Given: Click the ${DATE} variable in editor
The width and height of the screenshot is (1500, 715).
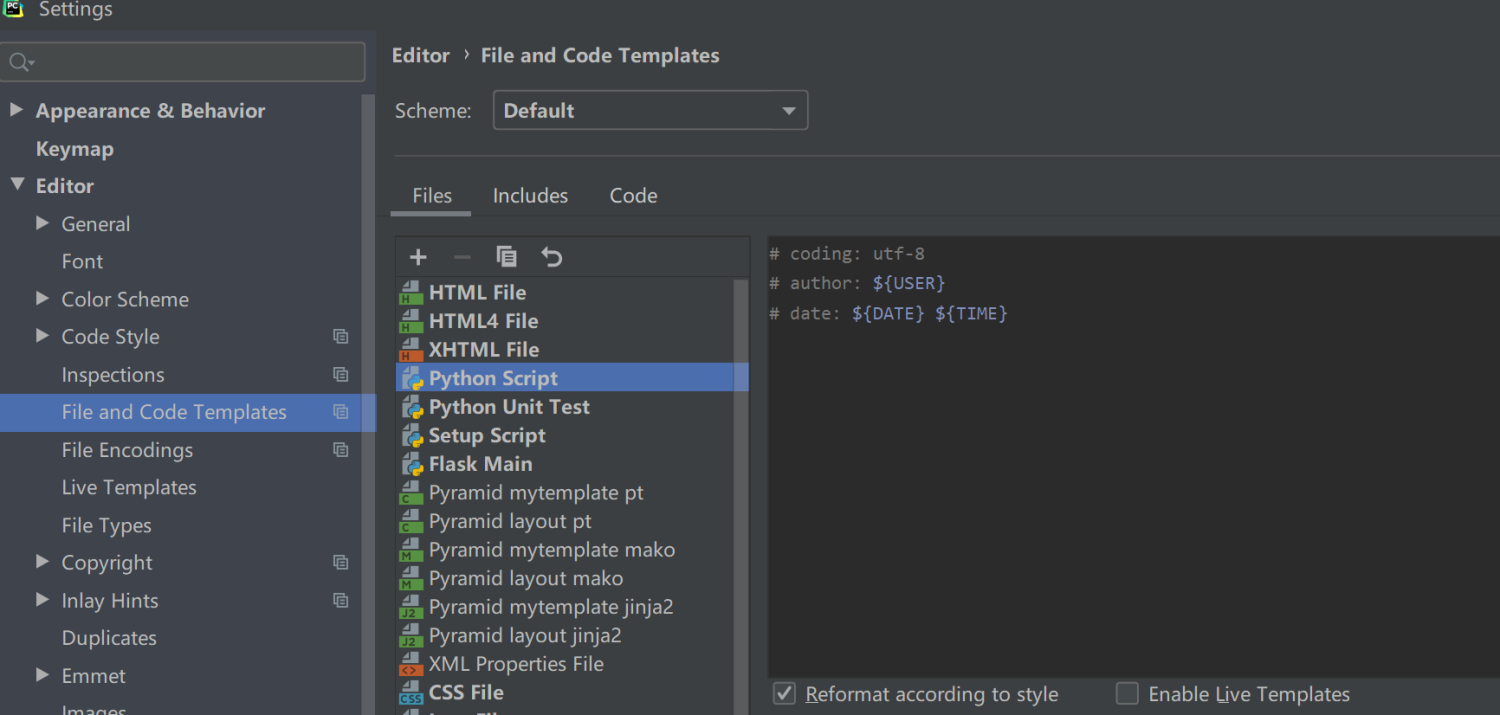Looking at the screenshot, I should click(888, 313).
